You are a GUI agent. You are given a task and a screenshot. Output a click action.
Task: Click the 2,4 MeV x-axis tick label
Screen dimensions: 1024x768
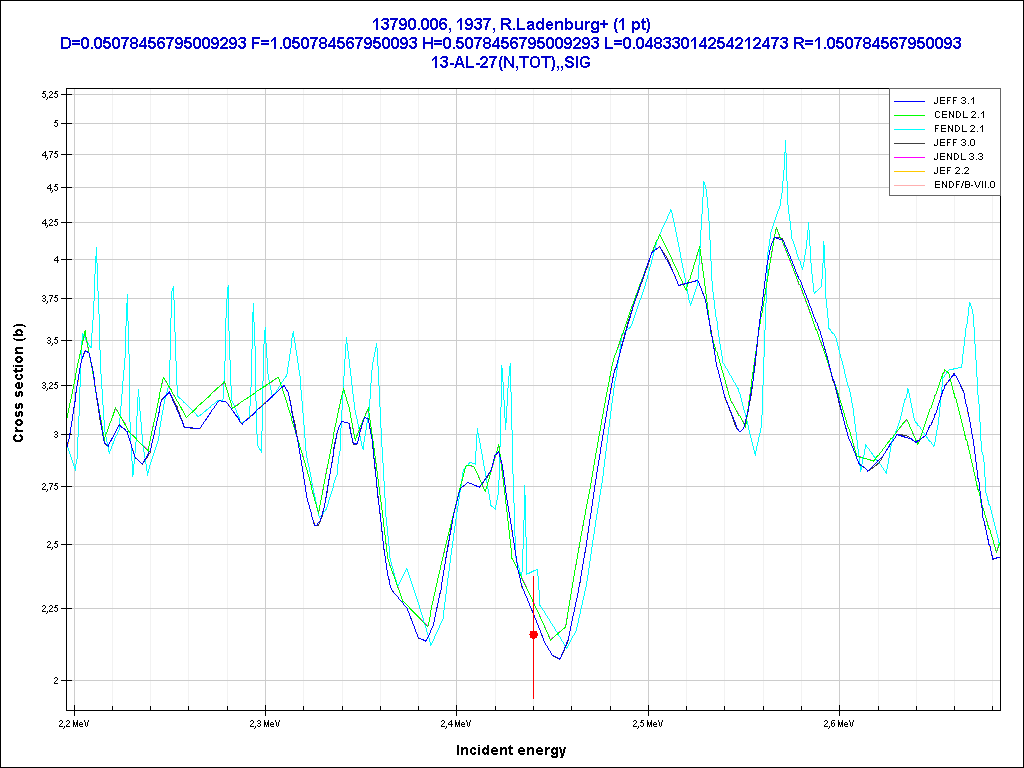[x=456, y=722]
